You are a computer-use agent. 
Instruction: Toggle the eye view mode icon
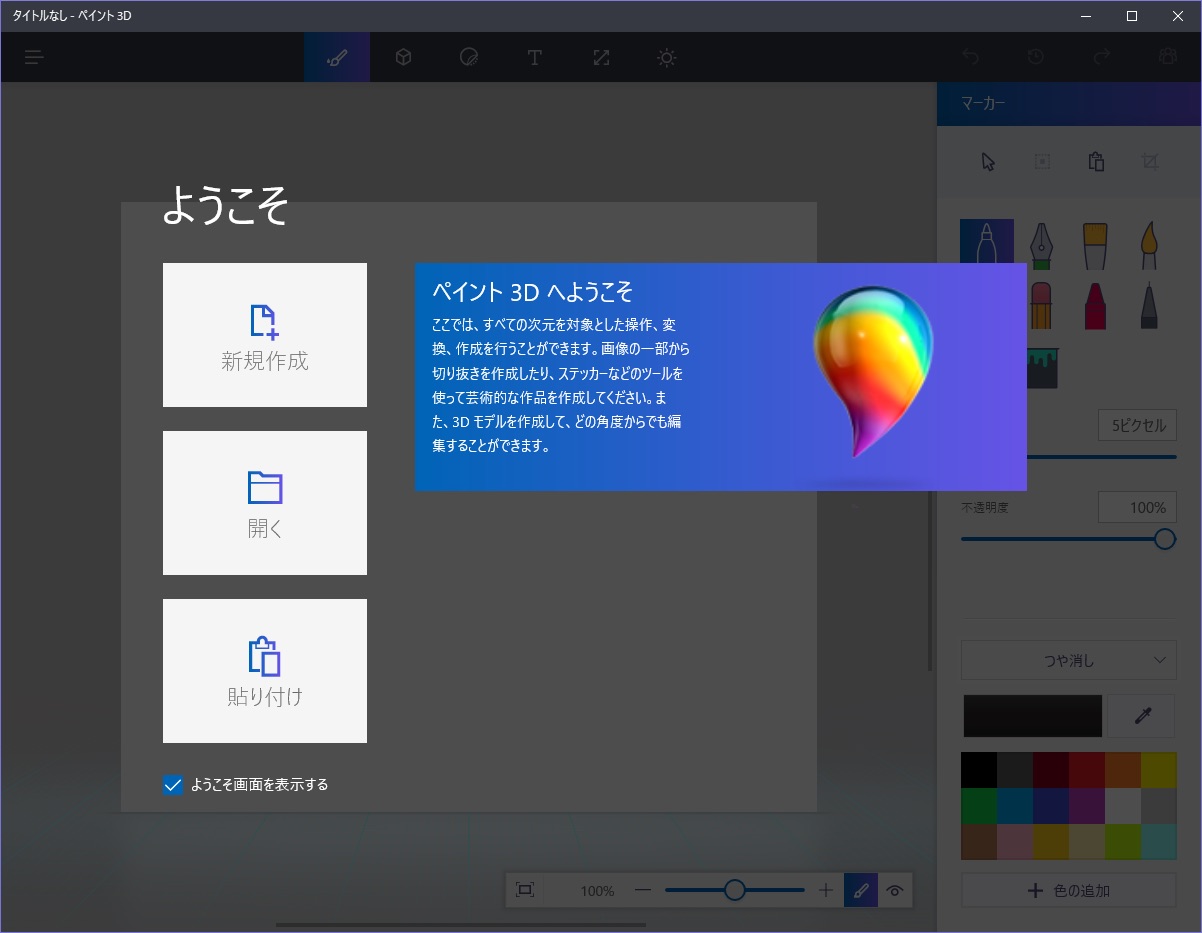[895, 890]
